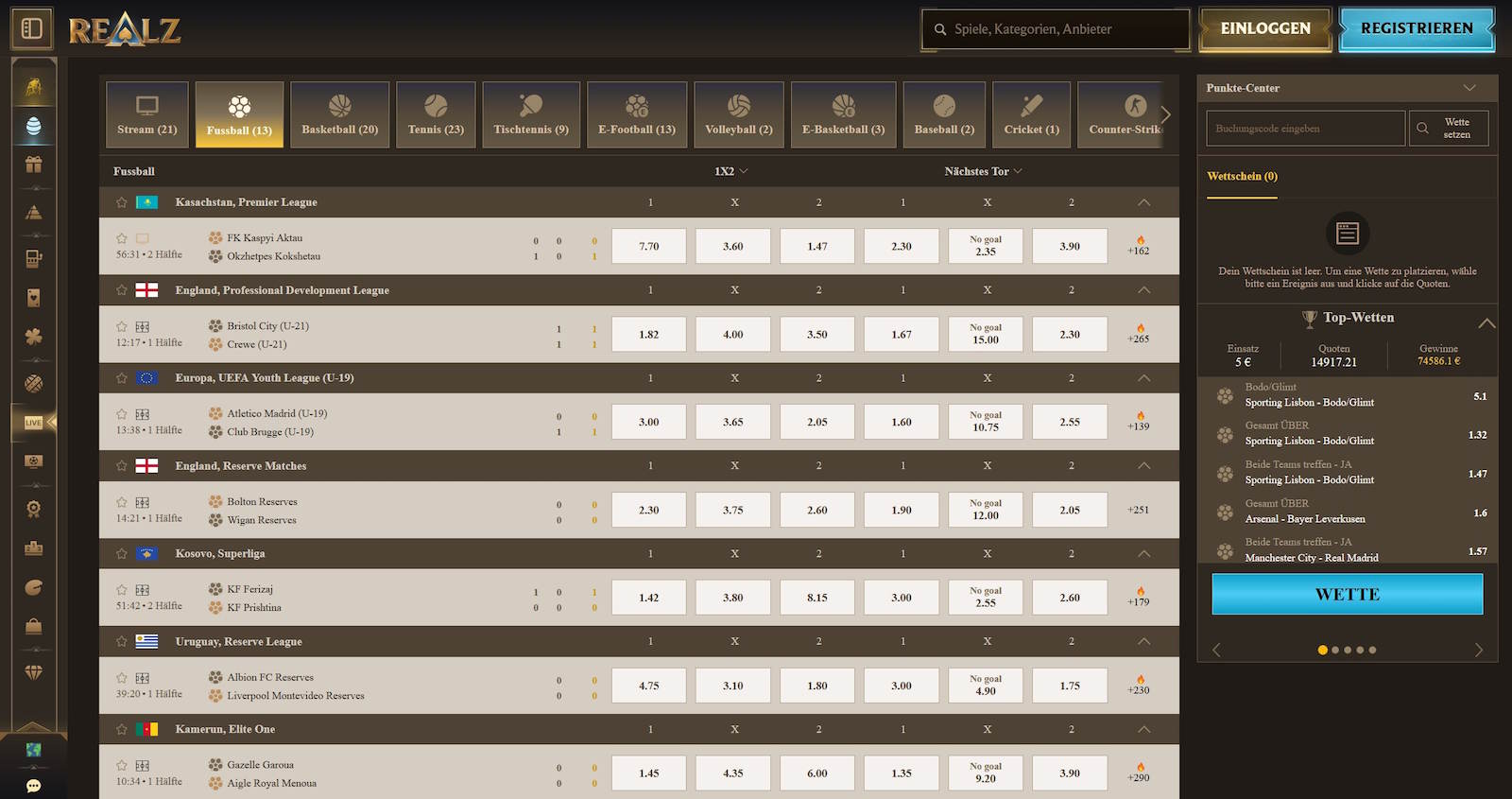Viewport: 1512px width, 799px height.
Task: Open the live chat bubble icon
Action: 33,786
